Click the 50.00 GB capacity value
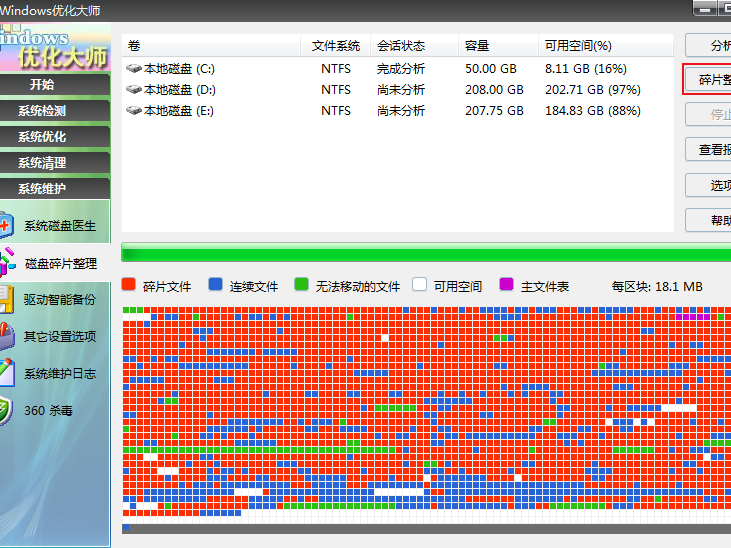 click(x=491, y=69)
